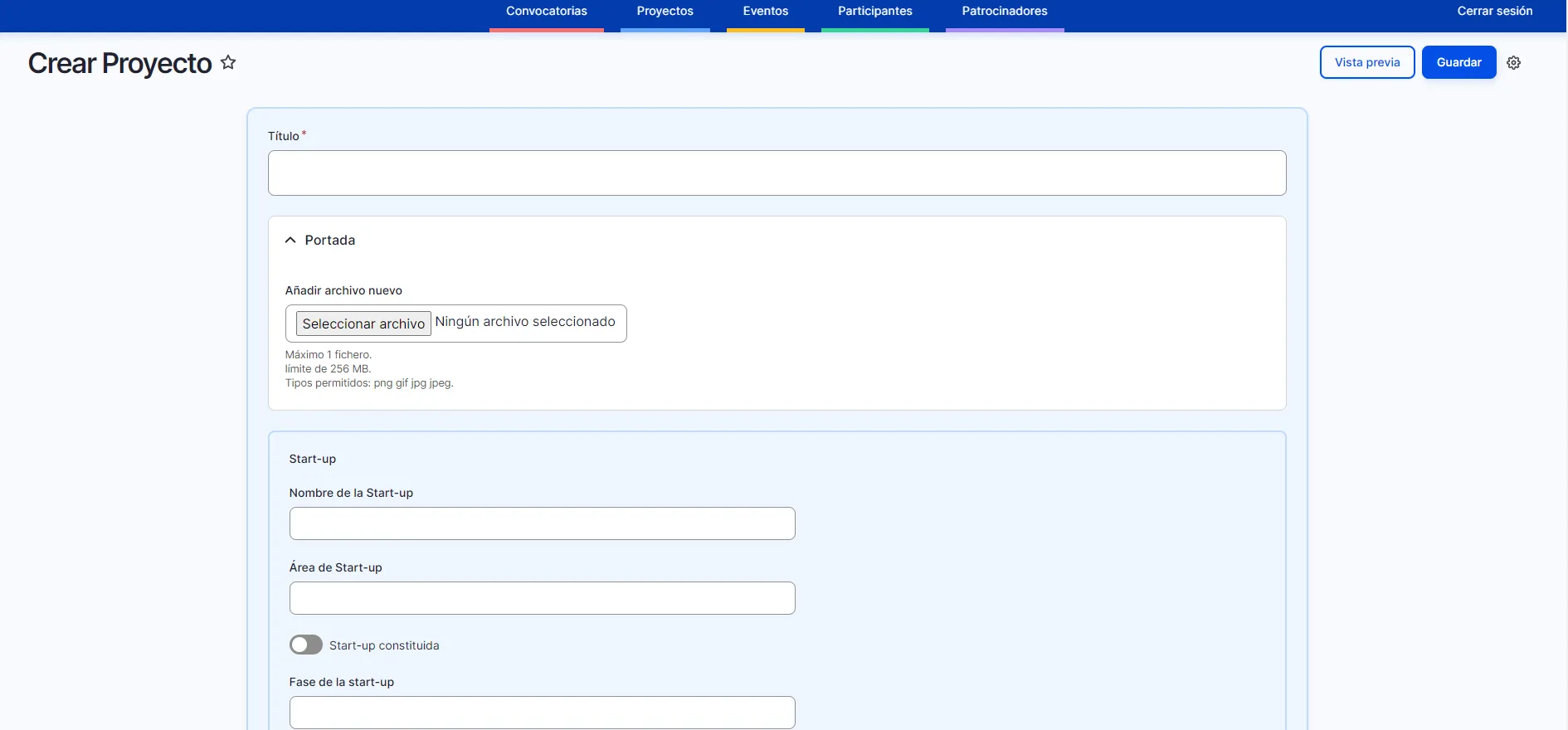Open the Eventos menu item
This screenshot has width=1568, height=730.
(765, 12)
